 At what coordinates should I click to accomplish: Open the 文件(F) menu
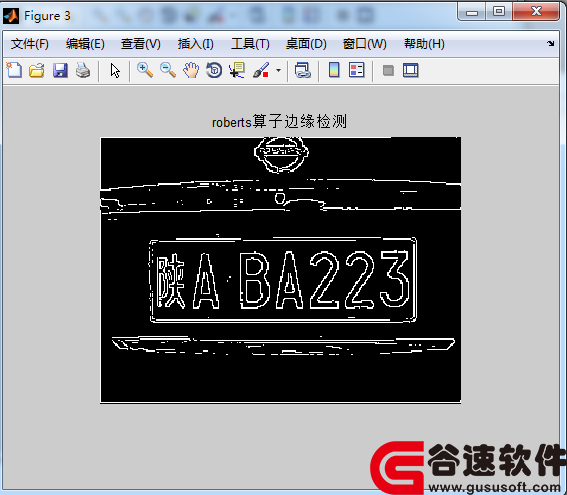pos(30,44)
